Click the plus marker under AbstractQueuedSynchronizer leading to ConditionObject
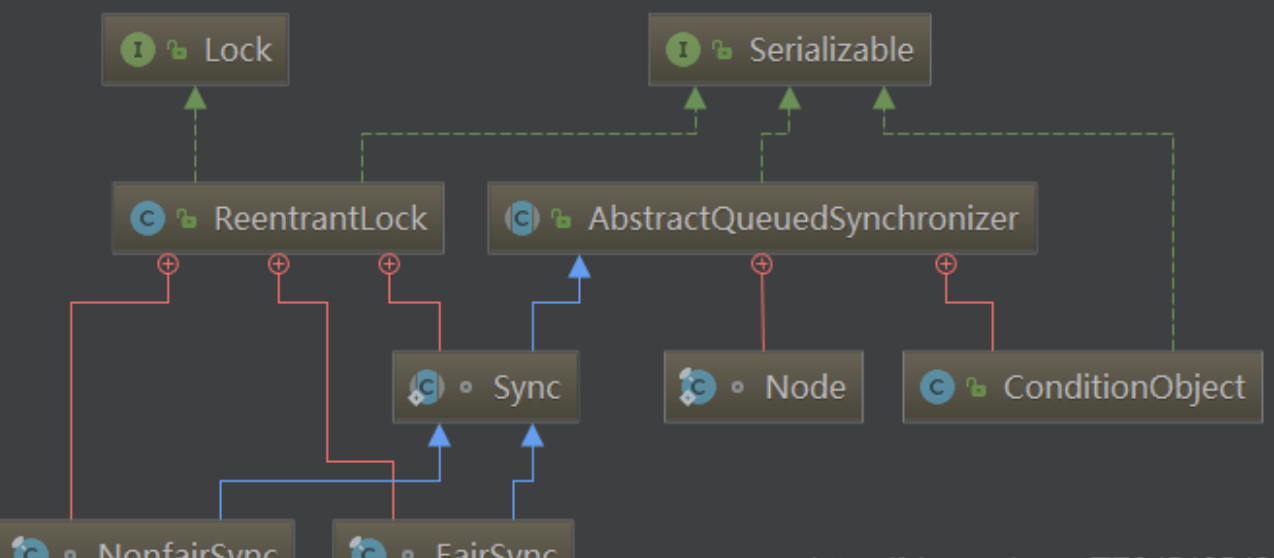The image size is (1274, 558). point(945,264)
